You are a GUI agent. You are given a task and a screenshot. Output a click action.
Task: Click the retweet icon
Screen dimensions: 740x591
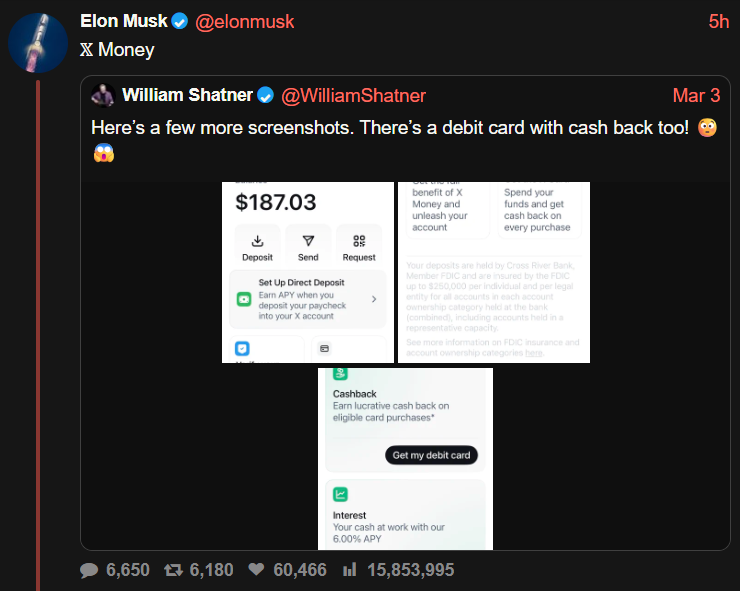[173, 570]
